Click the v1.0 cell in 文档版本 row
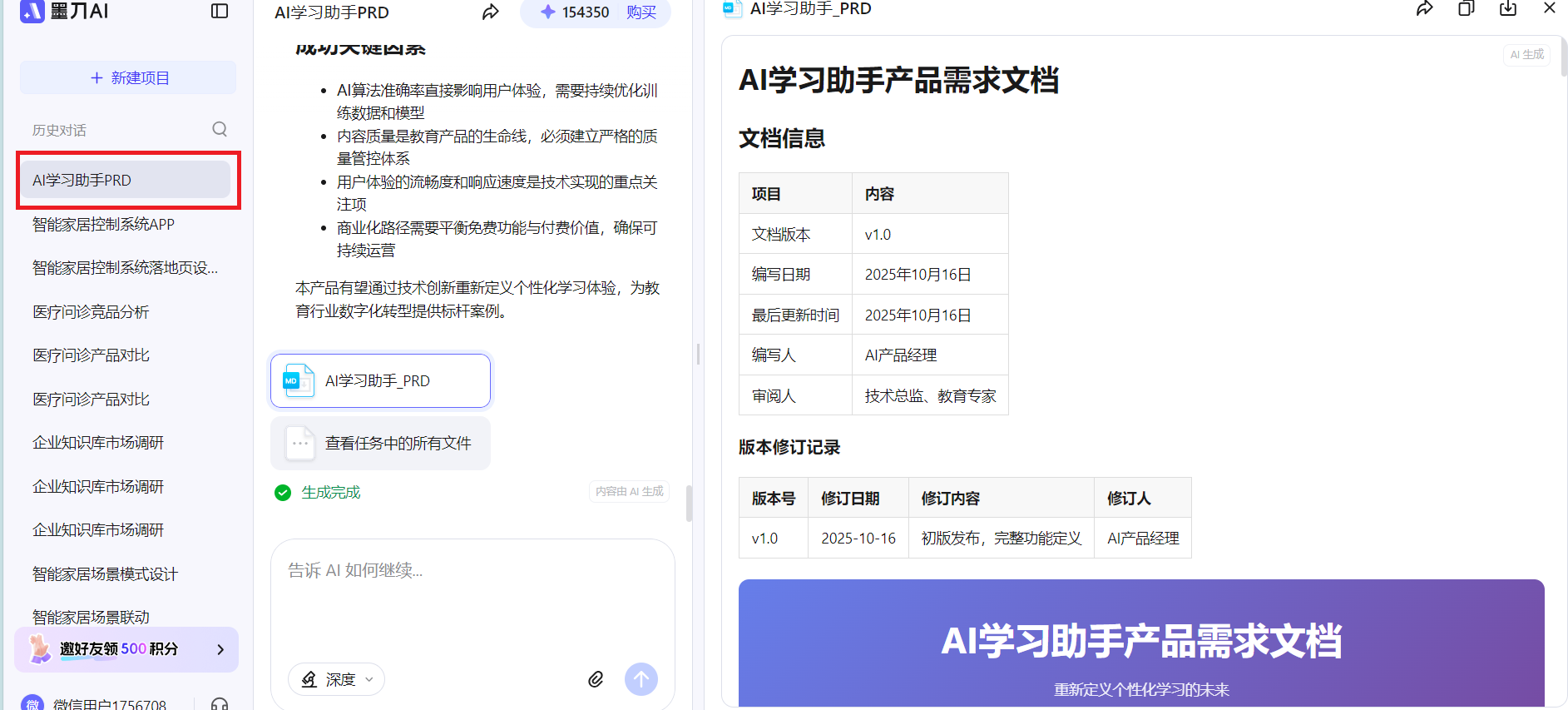The image size is (1568, 710). (x=930, y=234)
